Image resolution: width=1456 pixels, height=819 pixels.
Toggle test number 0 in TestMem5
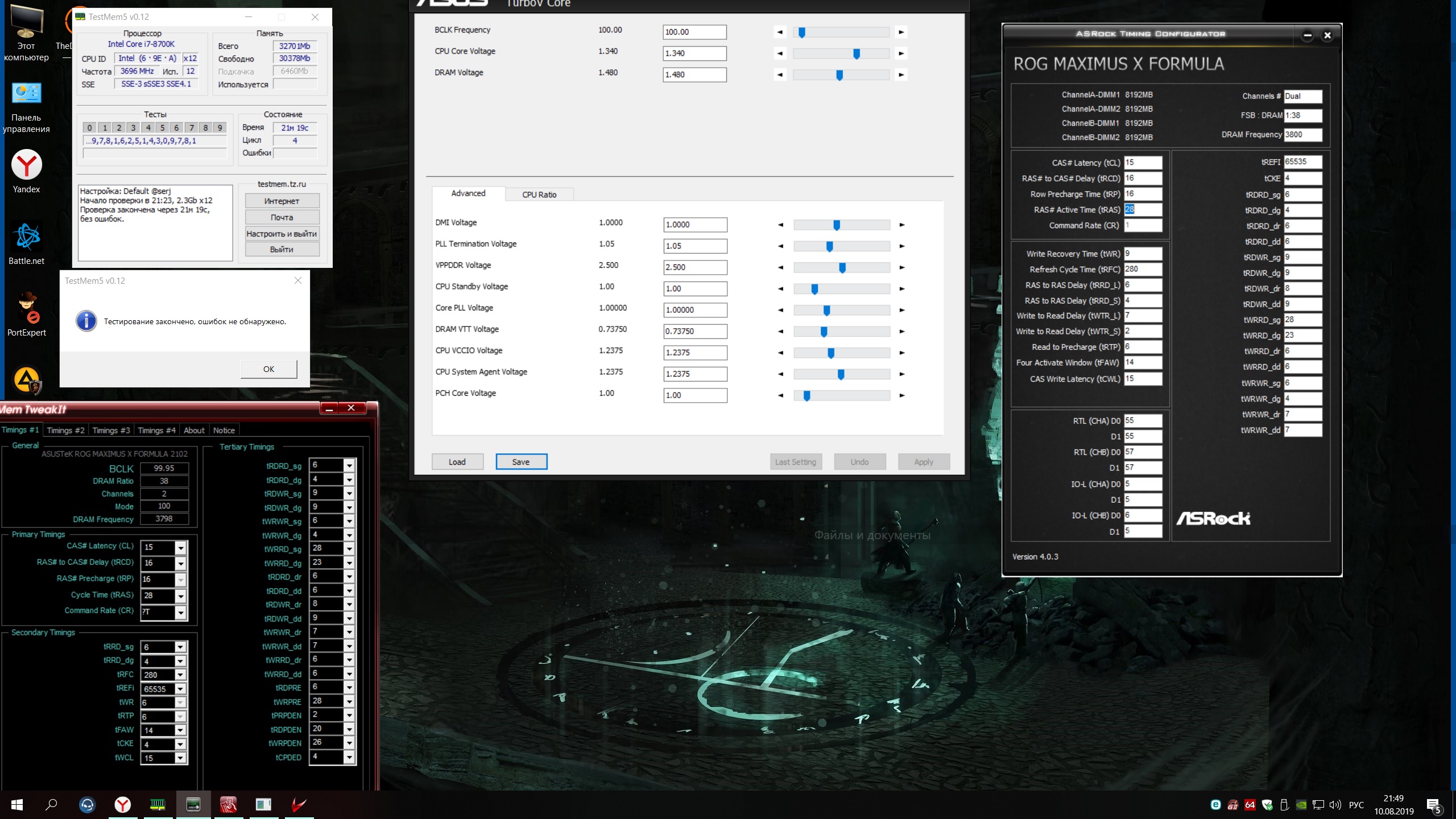coord(89,128)
